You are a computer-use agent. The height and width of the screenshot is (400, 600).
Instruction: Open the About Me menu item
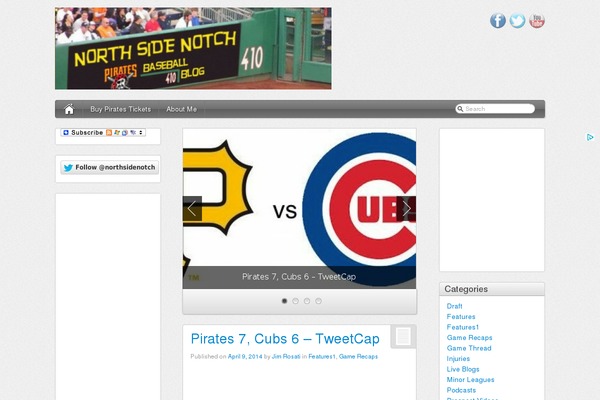[x=181, y=109]
